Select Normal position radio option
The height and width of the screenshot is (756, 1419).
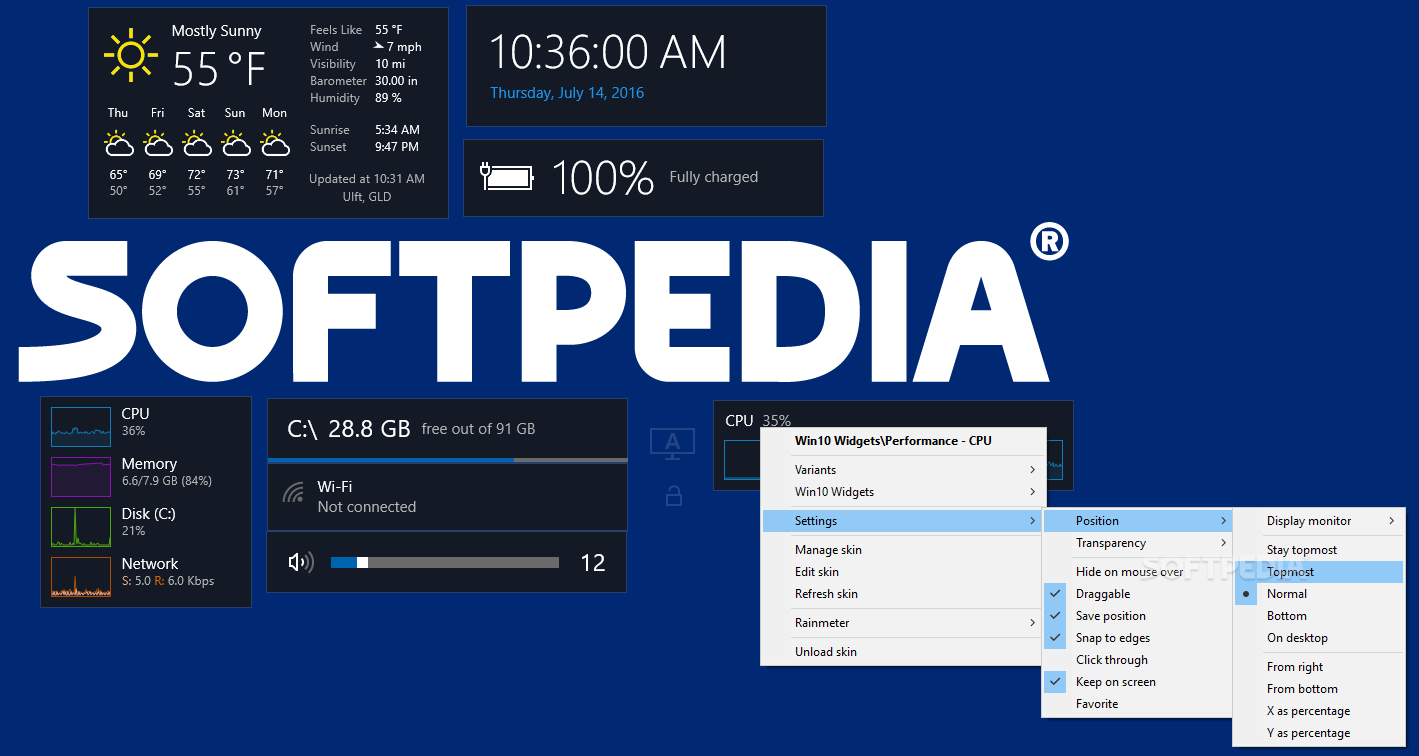pyautogui.click(x=1319, y=594)
